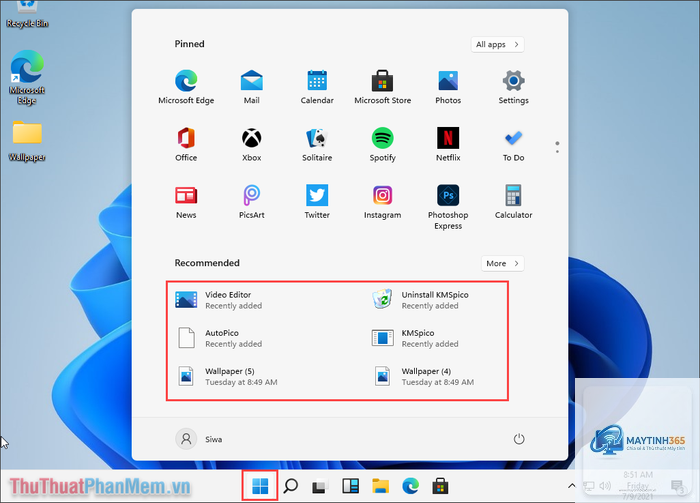This screenshot has width=700, height=503.
Task: Open Microsoft Store from the taskbar
Action: (440, 486)
